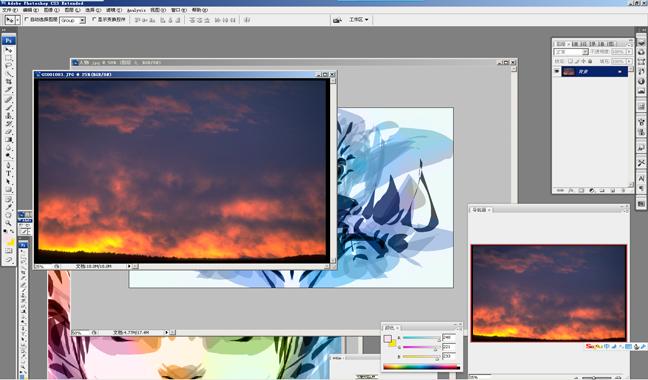The image size is (648, 380).
Task: Enable the auto-select layer checkbox
Action: tap(27, 19)
